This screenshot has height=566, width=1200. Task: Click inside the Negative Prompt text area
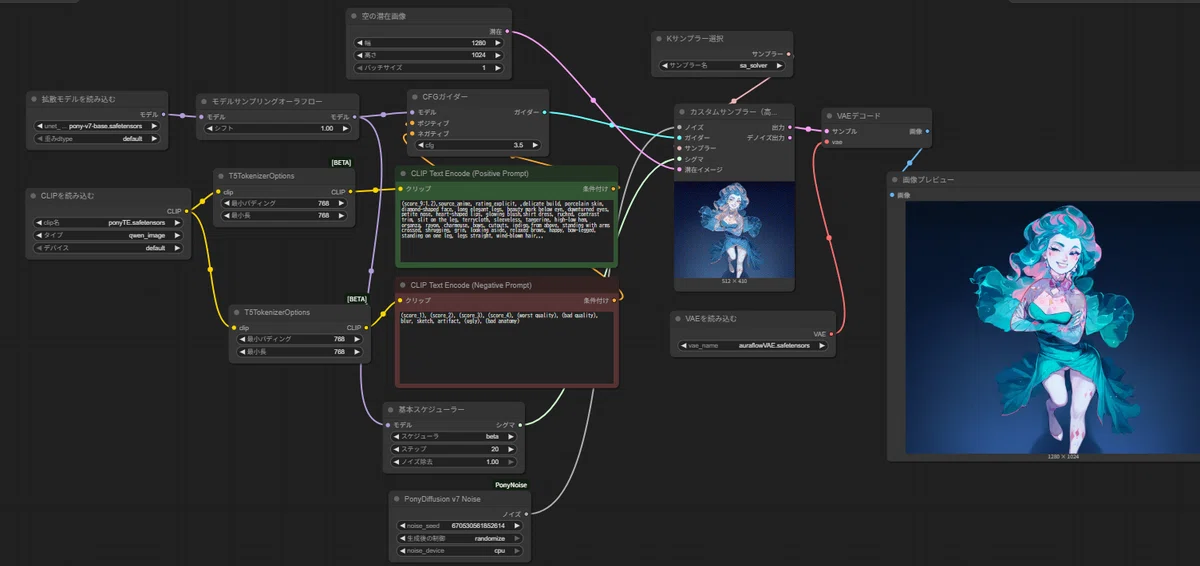point(507,345)
